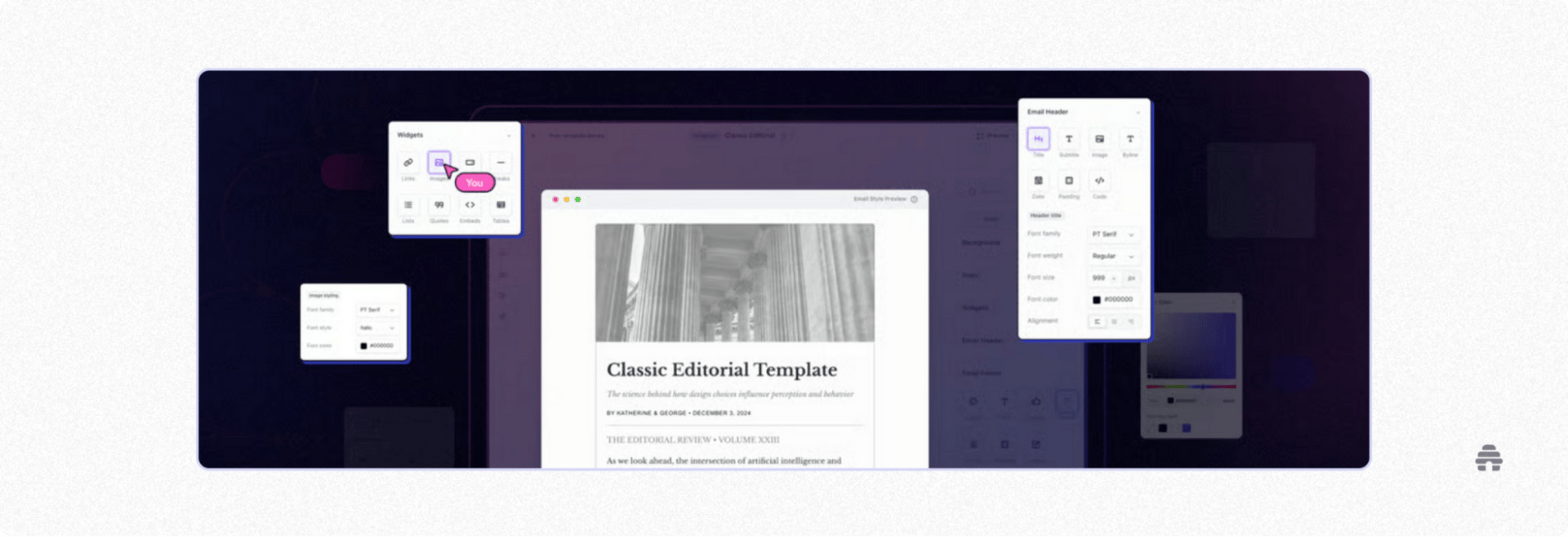Open Image styling font color swatch
The width and height of the screenshot is (1568, 537).
pos(363,347)
